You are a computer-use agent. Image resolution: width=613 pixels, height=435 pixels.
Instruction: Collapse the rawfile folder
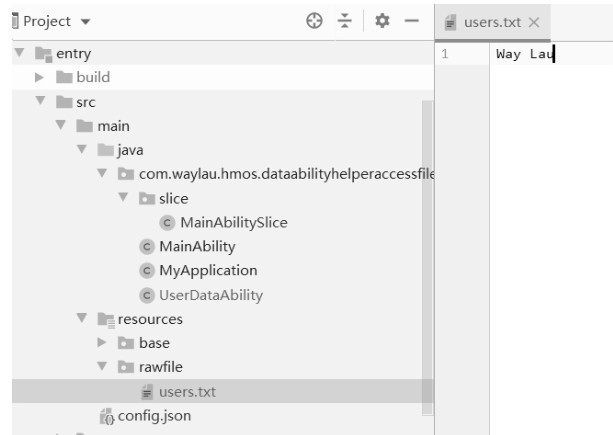click(102, 367)
